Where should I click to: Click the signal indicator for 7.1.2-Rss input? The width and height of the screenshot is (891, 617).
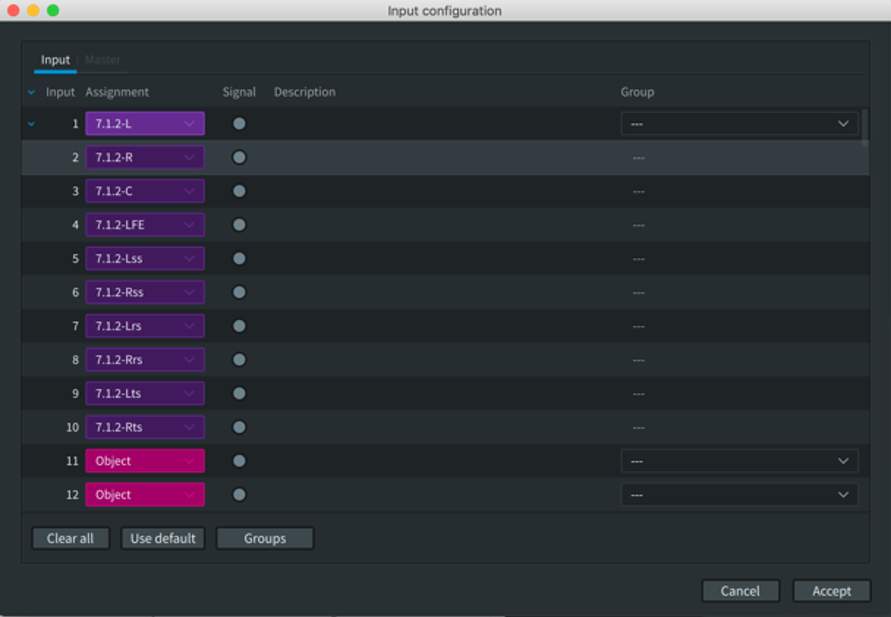point(239,292)
